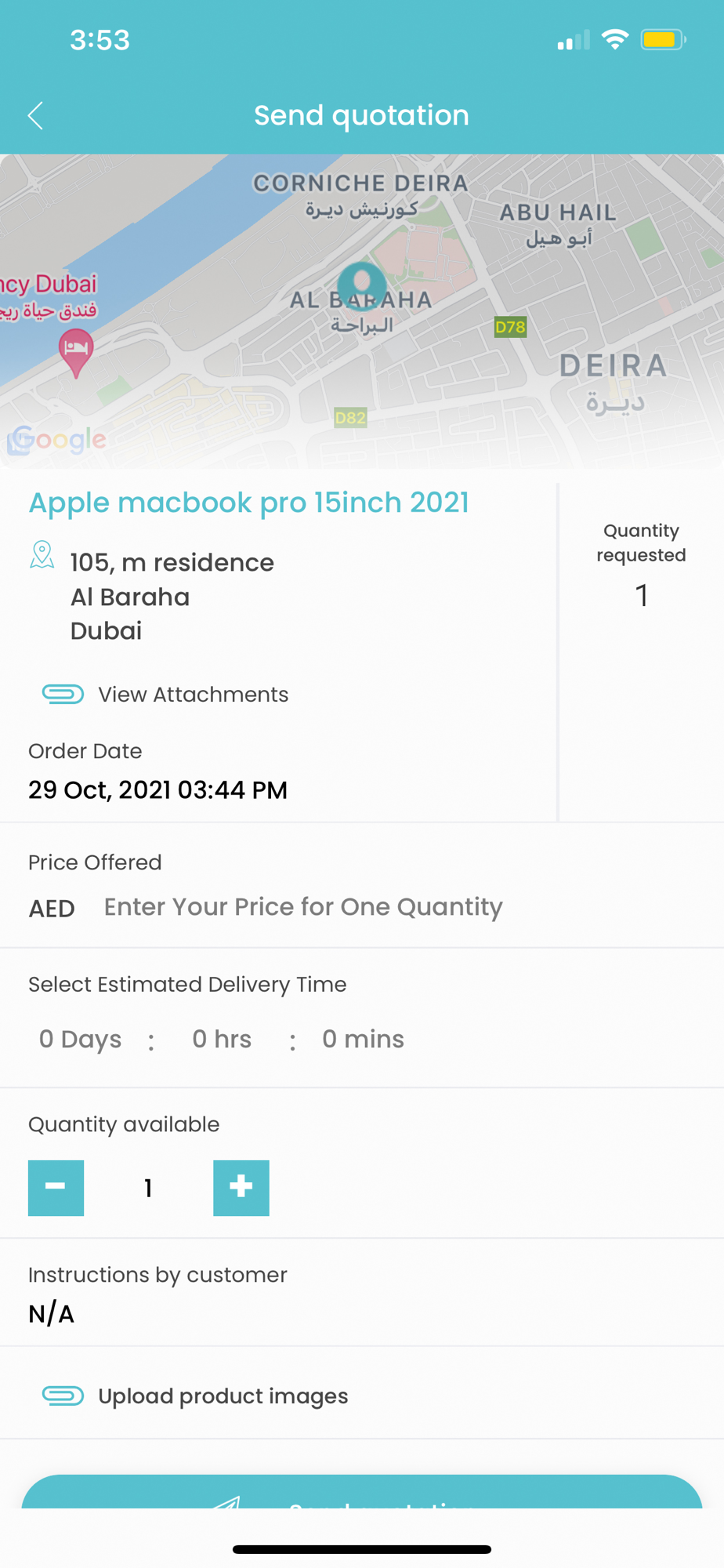Click the upload images paperclip icon
The width and height of the screenshot is (724, 1568).
[63, 1396]
